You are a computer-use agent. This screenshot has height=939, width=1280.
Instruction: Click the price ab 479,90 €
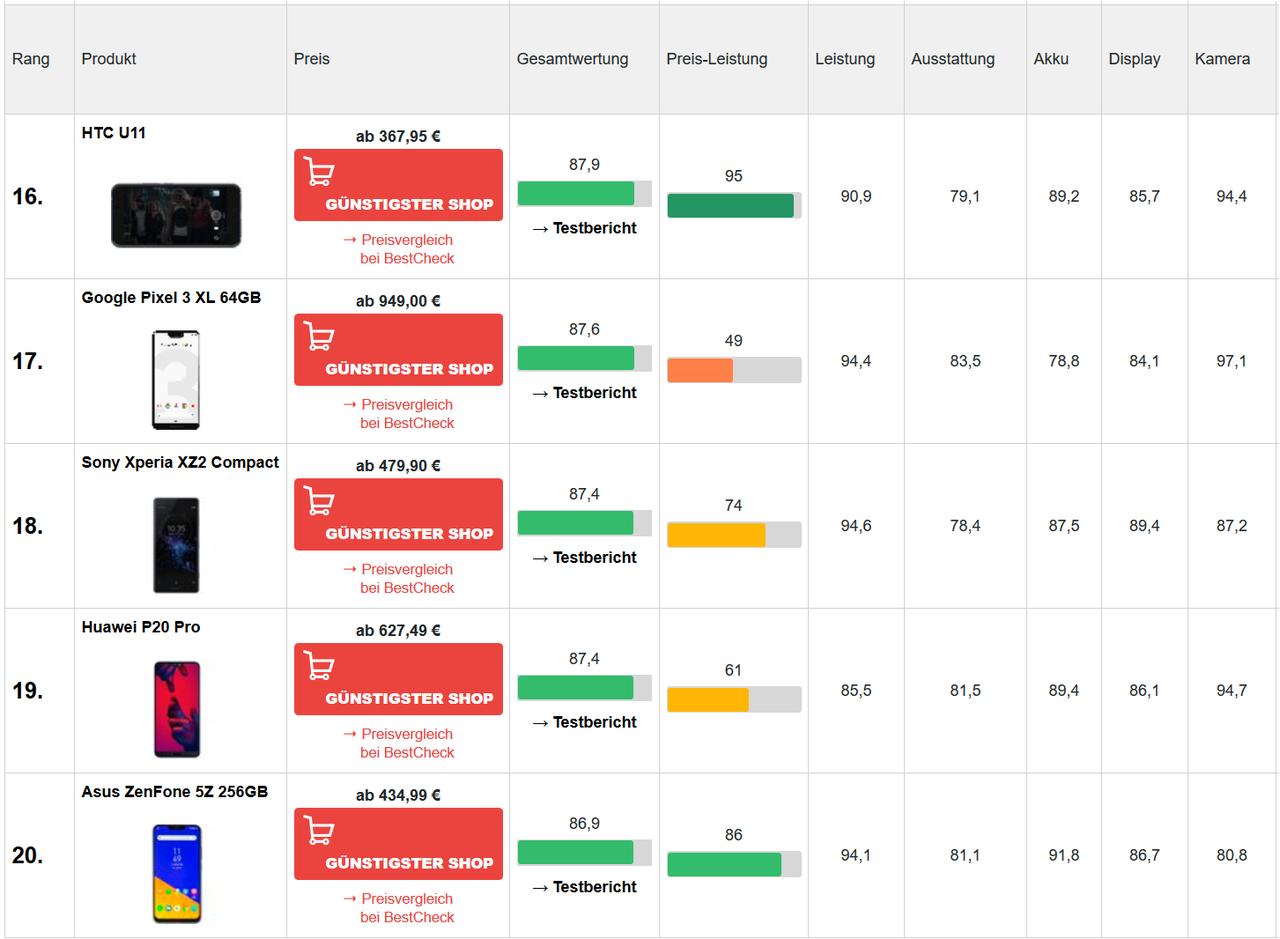[x=398, y=466]
